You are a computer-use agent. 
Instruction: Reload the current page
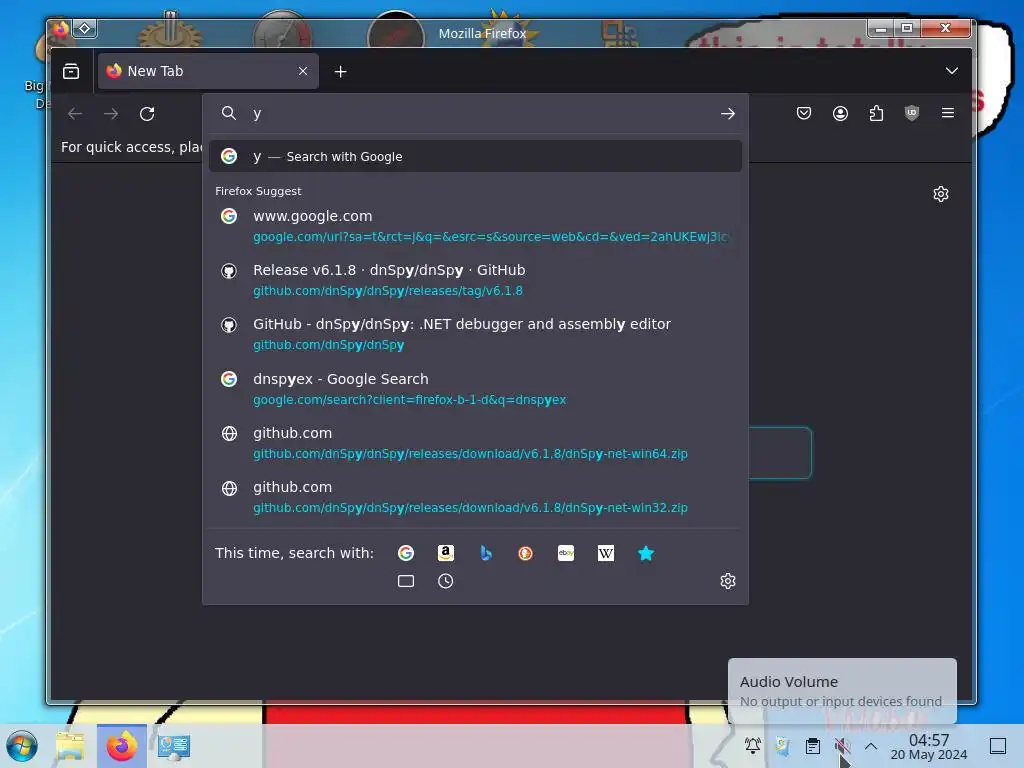(148, 114)
